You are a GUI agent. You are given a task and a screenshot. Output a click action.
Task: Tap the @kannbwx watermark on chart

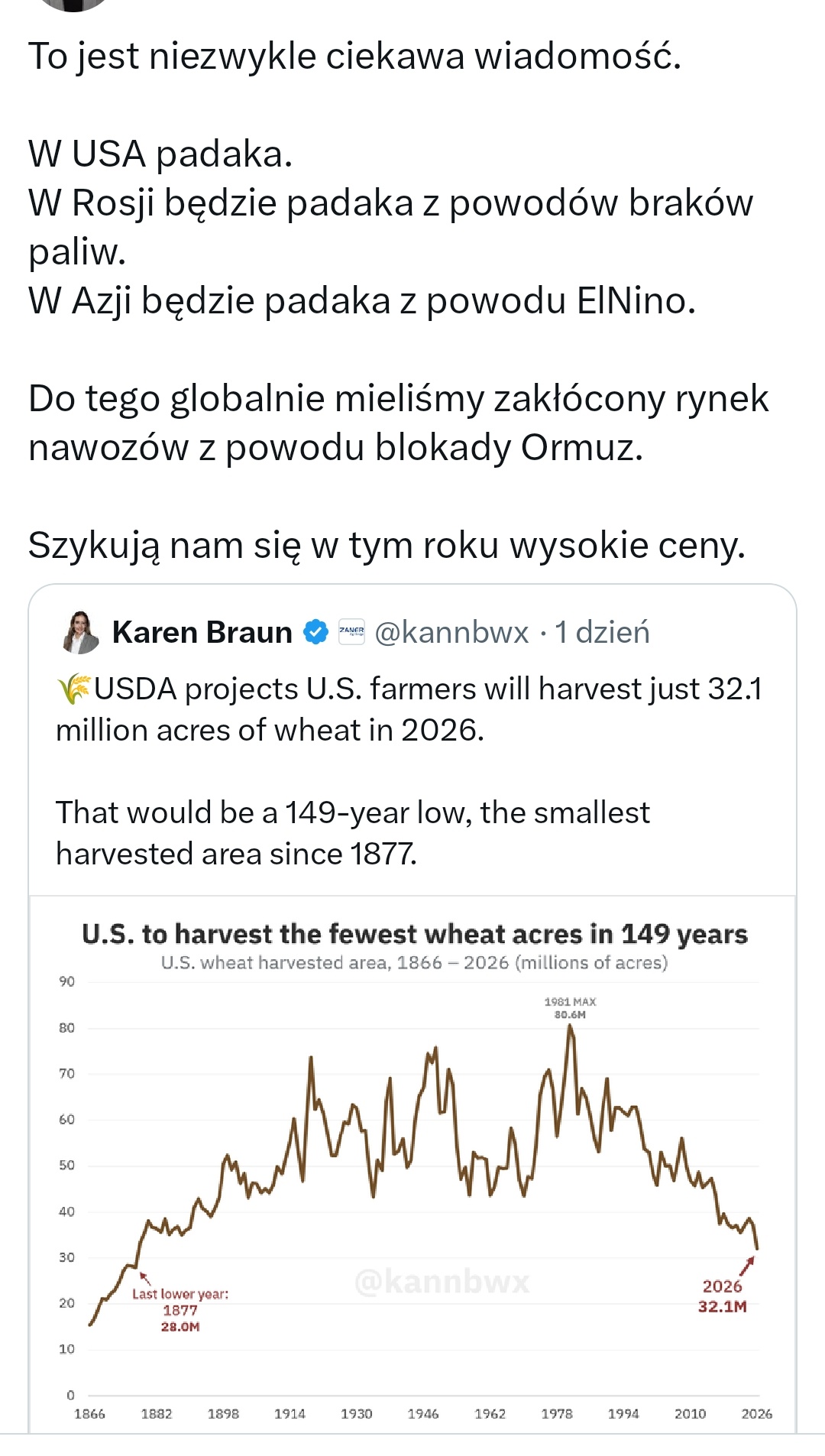pyautogui.click(x=442, y=1281)
